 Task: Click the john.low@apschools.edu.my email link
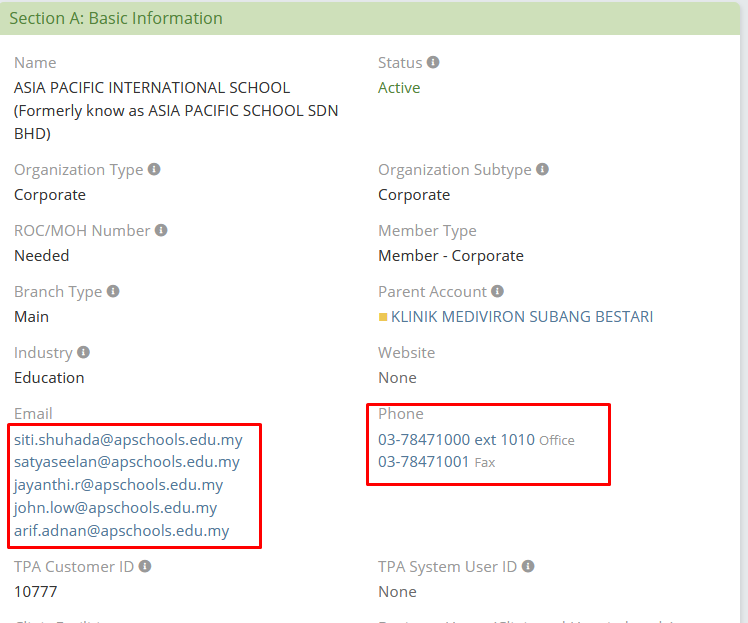point(115,508)
